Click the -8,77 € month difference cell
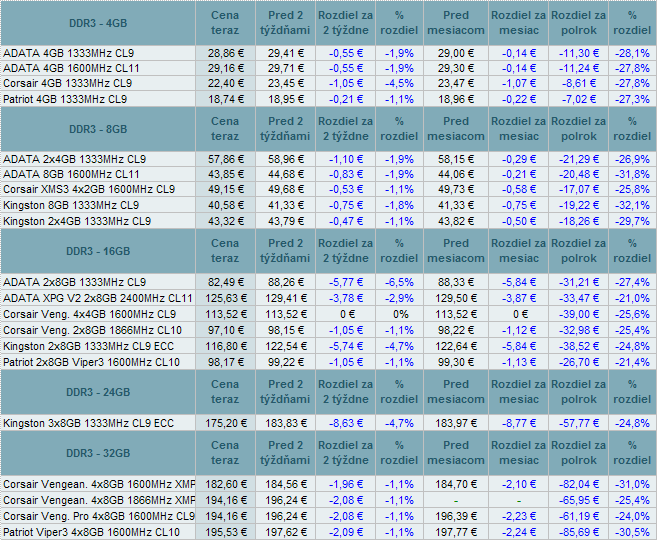The image size is (657, 540). click(x=519, y=423)
